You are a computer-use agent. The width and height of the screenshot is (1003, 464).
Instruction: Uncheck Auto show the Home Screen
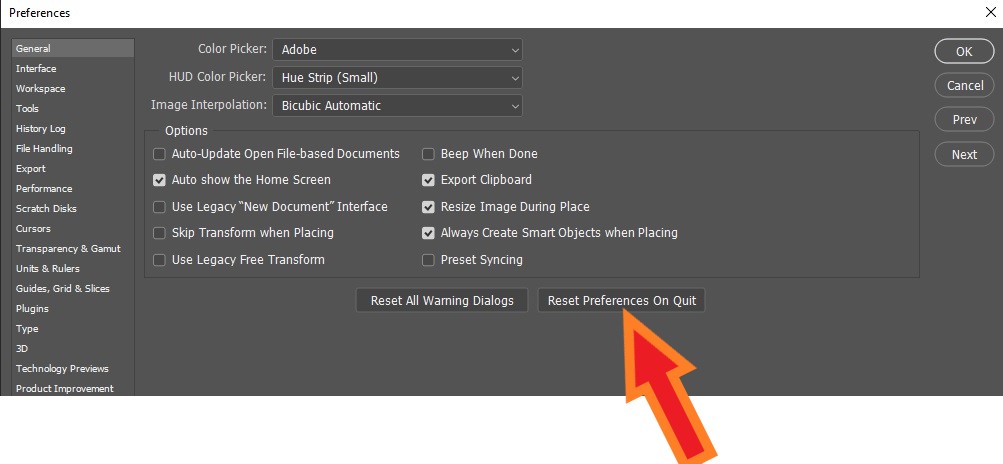(159, 180)
